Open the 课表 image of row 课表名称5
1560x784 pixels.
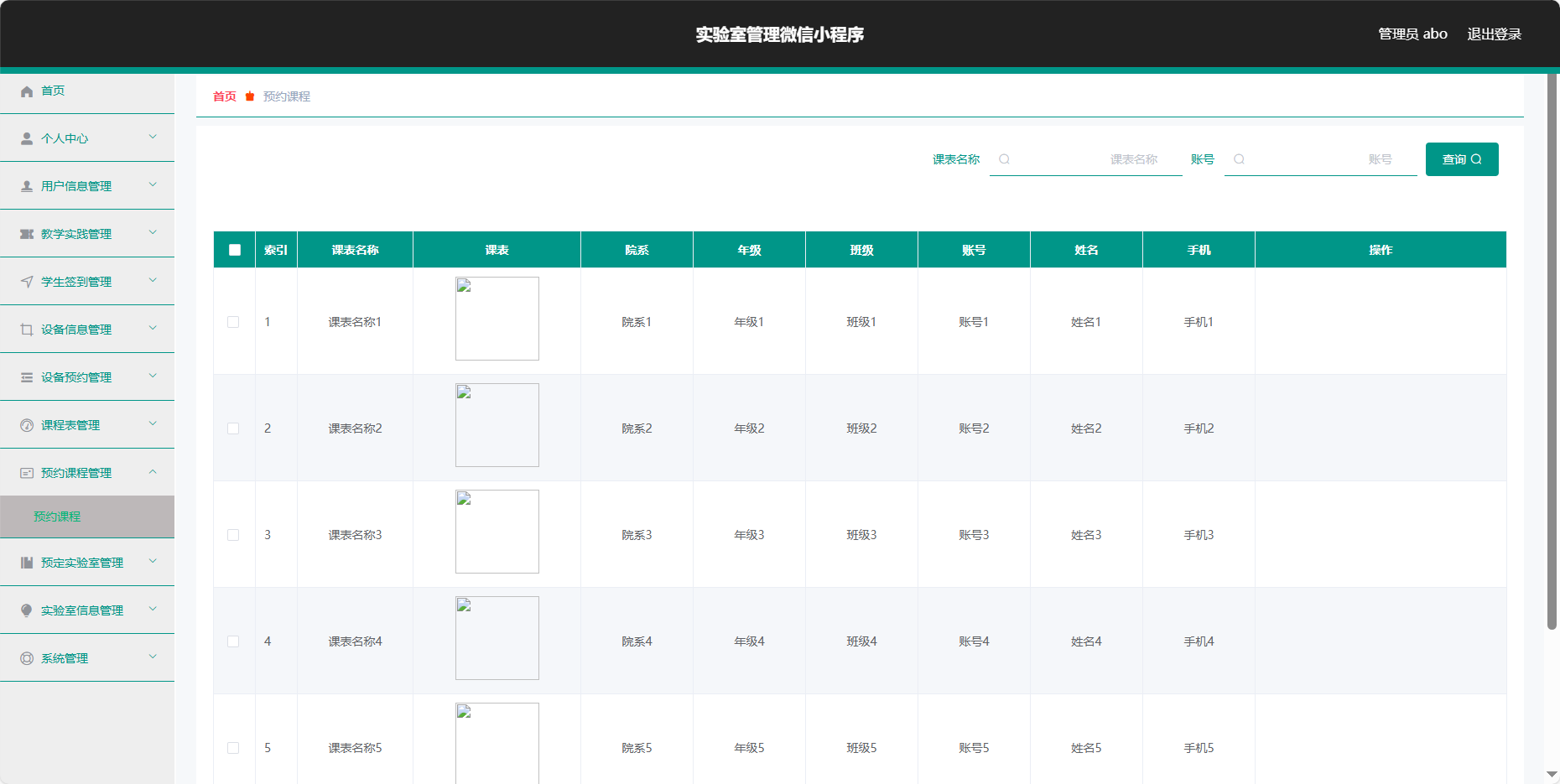point(497,743)
